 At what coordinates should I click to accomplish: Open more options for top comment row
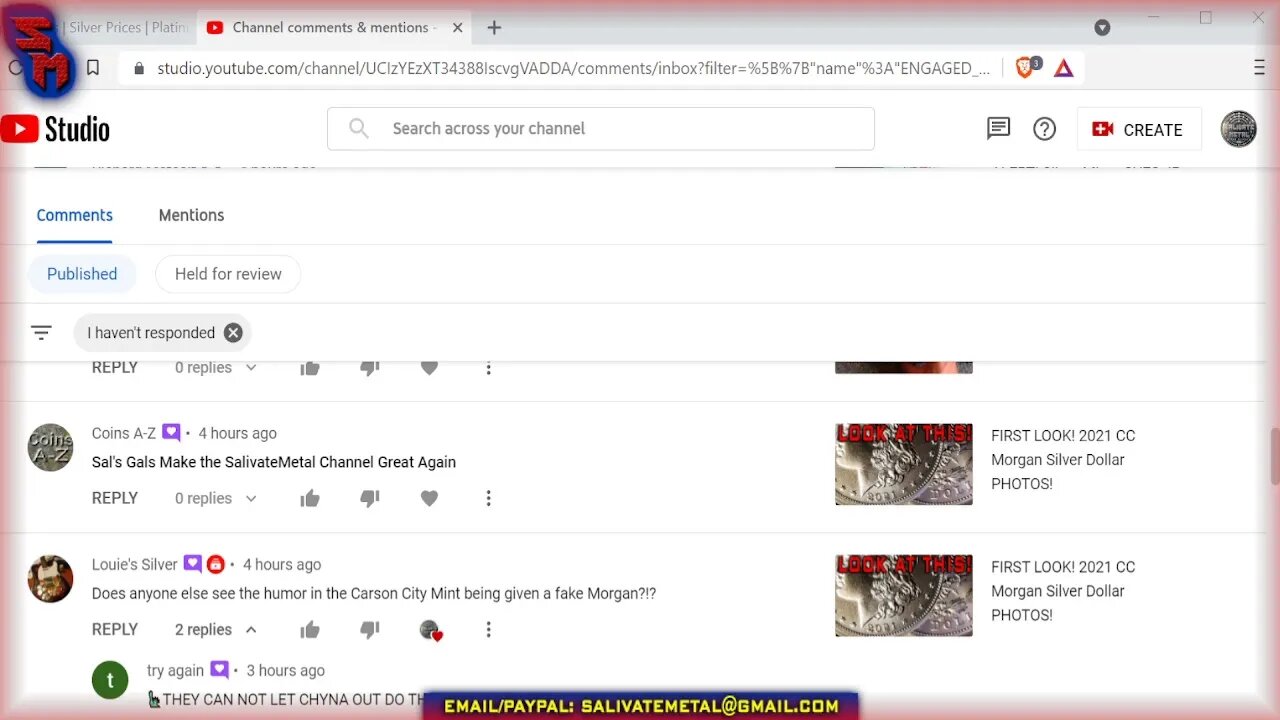488,368
